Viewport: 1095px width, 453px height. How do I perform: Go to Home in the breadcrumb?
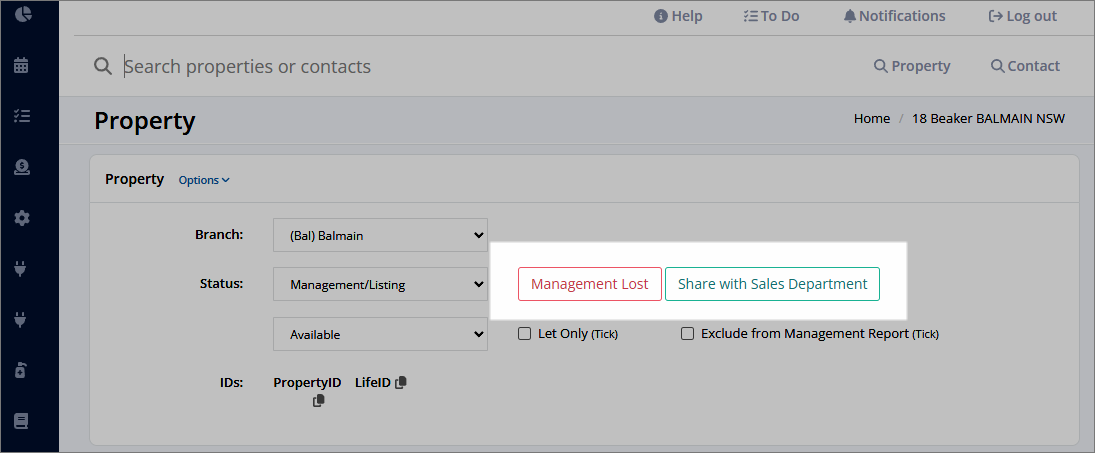tap(872, 119)
